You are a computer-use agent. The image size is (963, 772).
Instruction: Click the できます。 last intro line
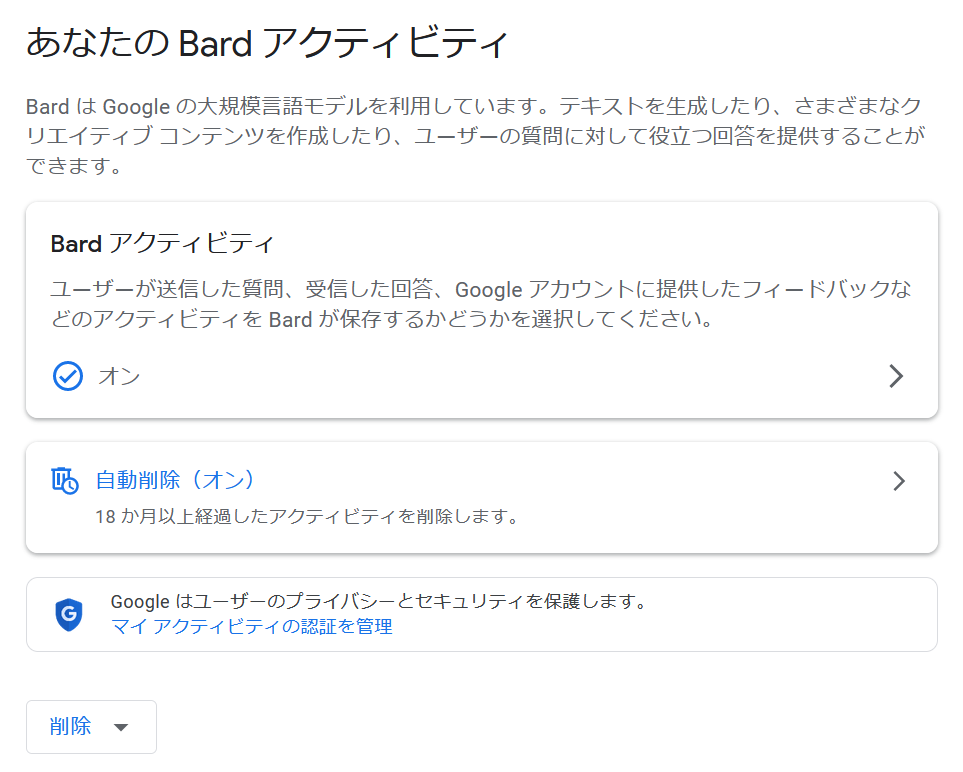[74, 165]
